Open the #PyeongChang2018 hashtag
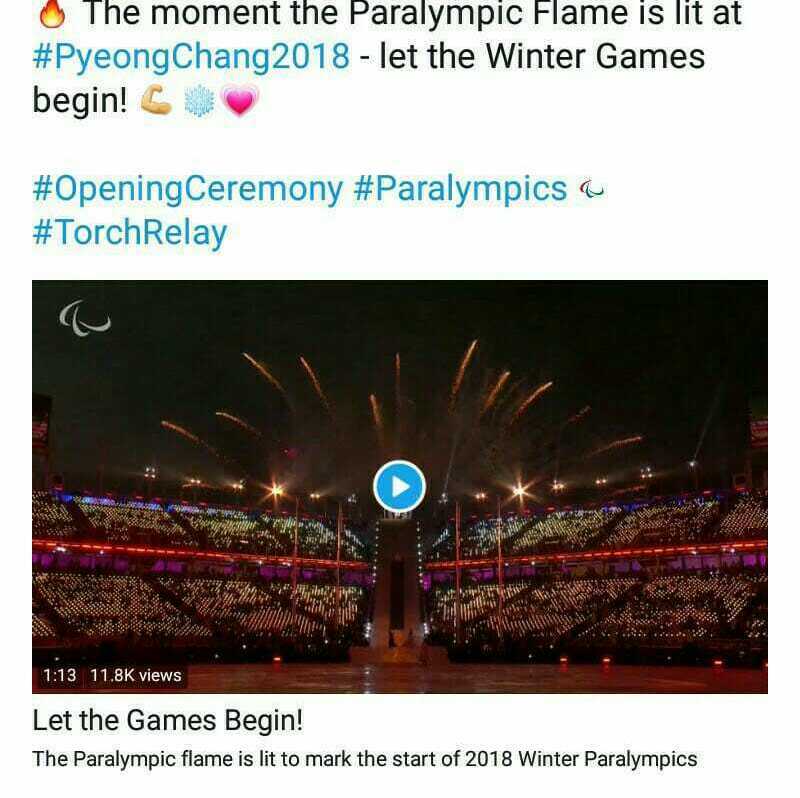Screen dimensions: 800x798 coord(191,55)
